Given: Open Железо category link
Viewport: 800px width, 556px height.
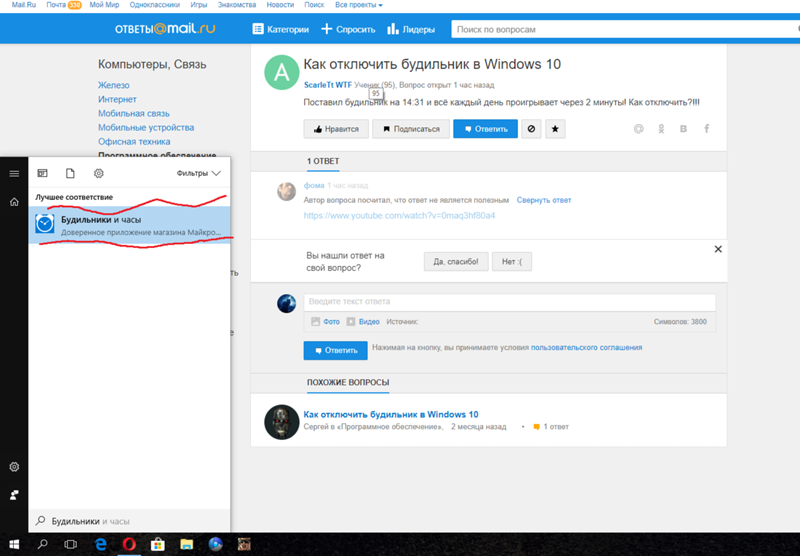Looking at the screenshot, I should pos(114,85).
